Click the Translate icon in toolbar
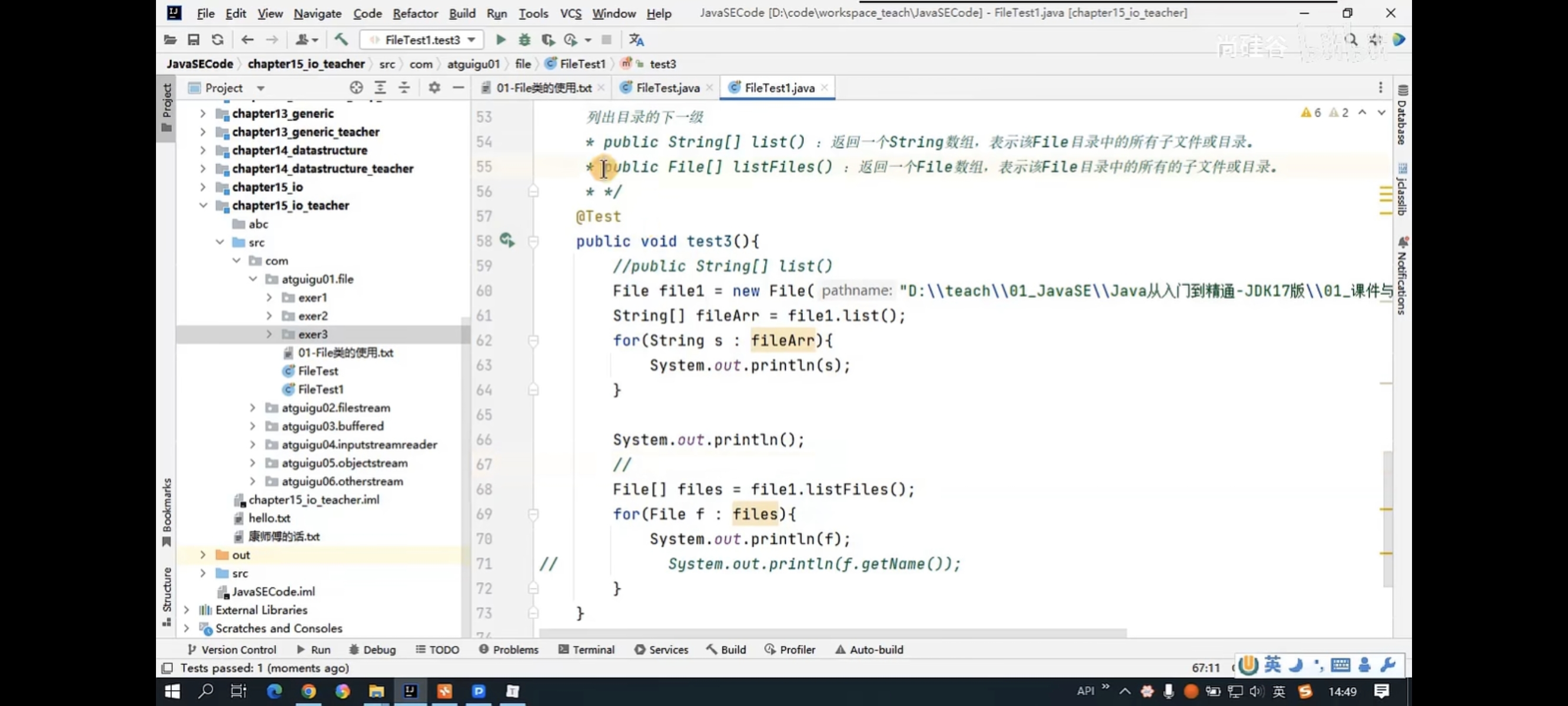 click(x=636, y=40)
